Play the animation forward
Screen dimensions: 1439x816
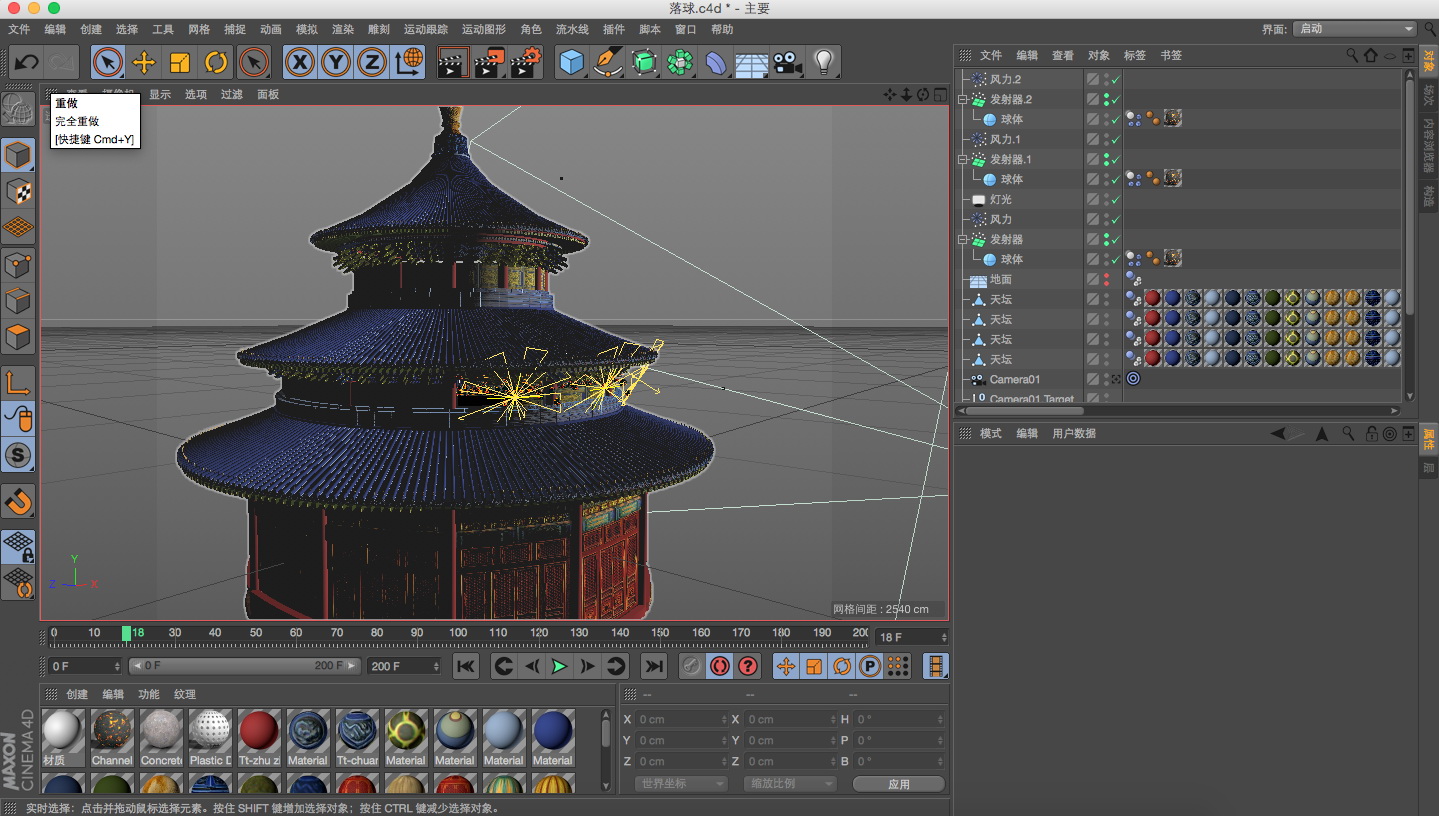pos(559,666)
